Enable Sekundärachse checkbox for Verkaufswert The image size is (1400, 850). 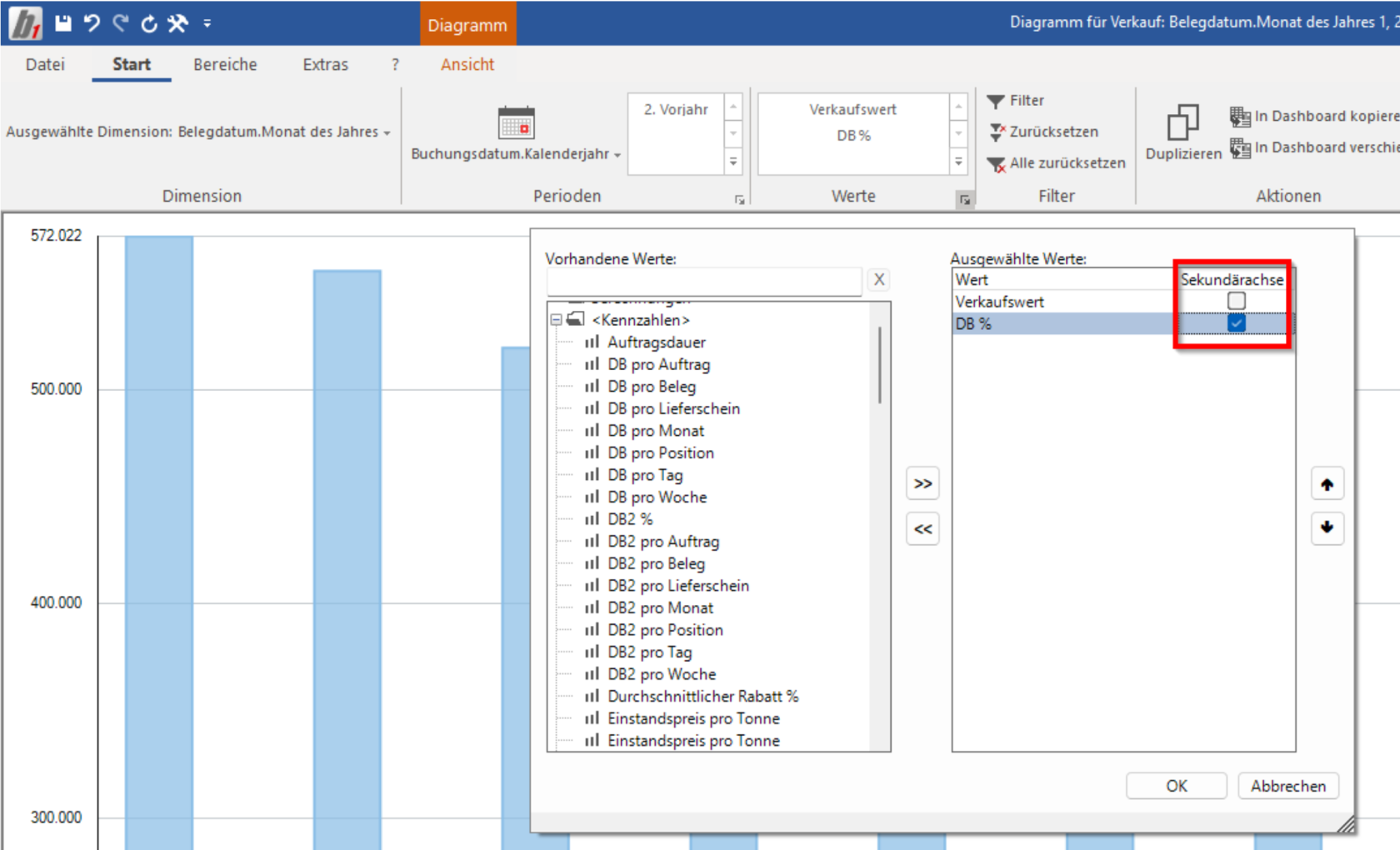click(1237, 301)
